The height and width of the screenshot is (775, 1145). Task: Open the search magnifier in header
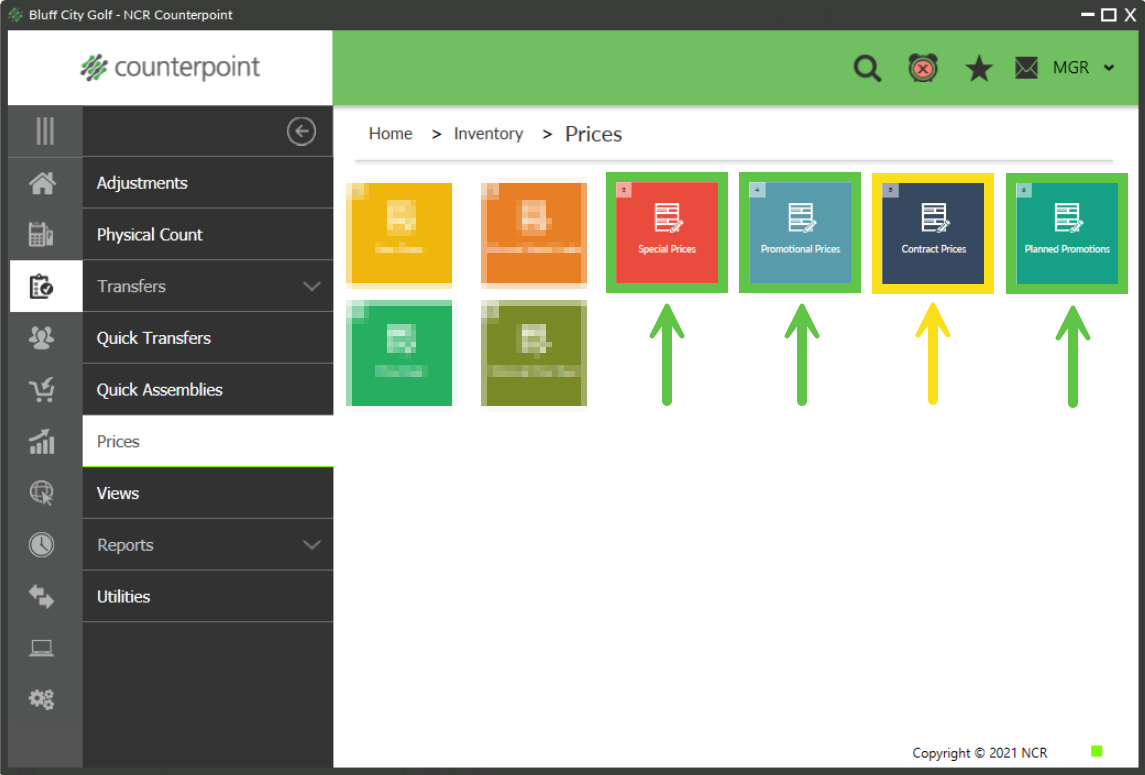click(868, 69)
